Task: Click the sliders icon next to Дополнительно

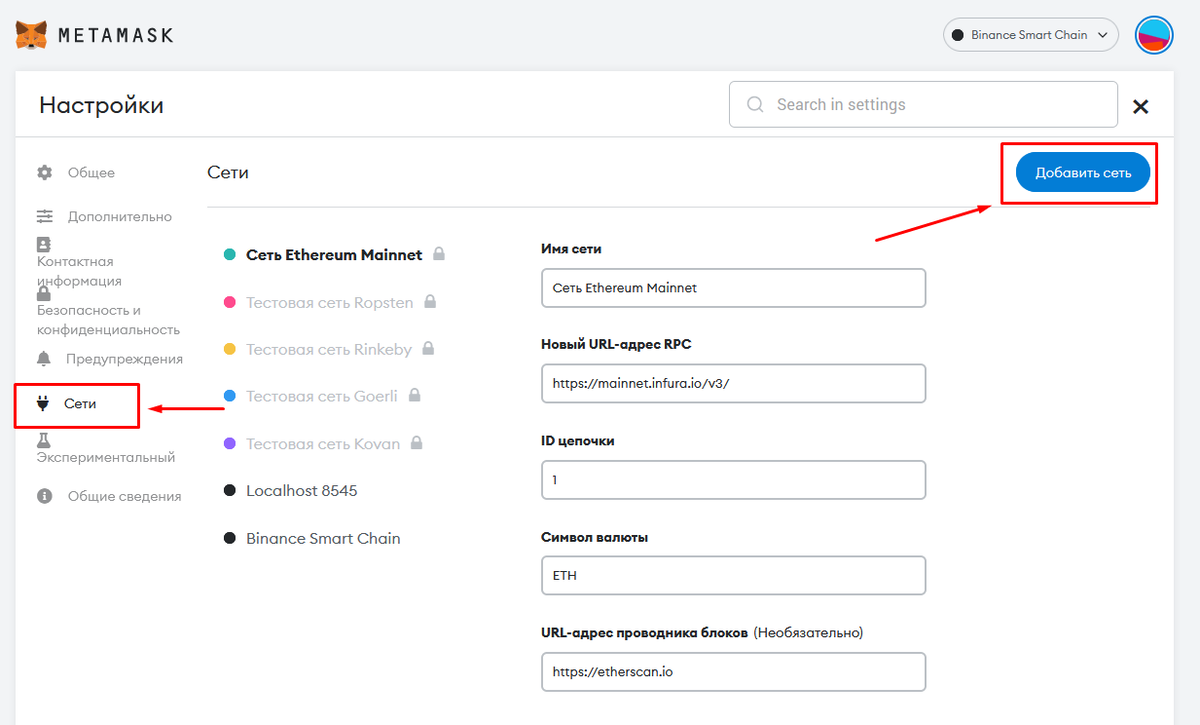Action: pos(45,216)
